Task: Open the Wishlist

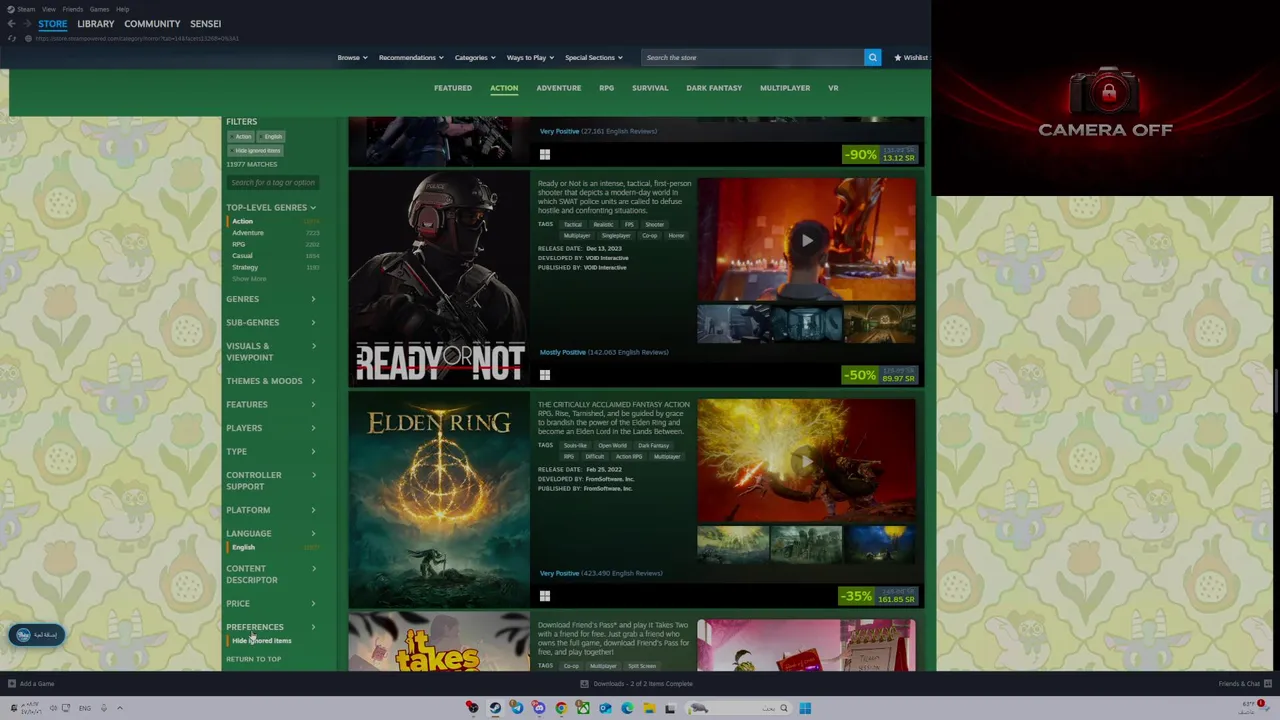Action: pyautogui.click(x=911, y=57)
